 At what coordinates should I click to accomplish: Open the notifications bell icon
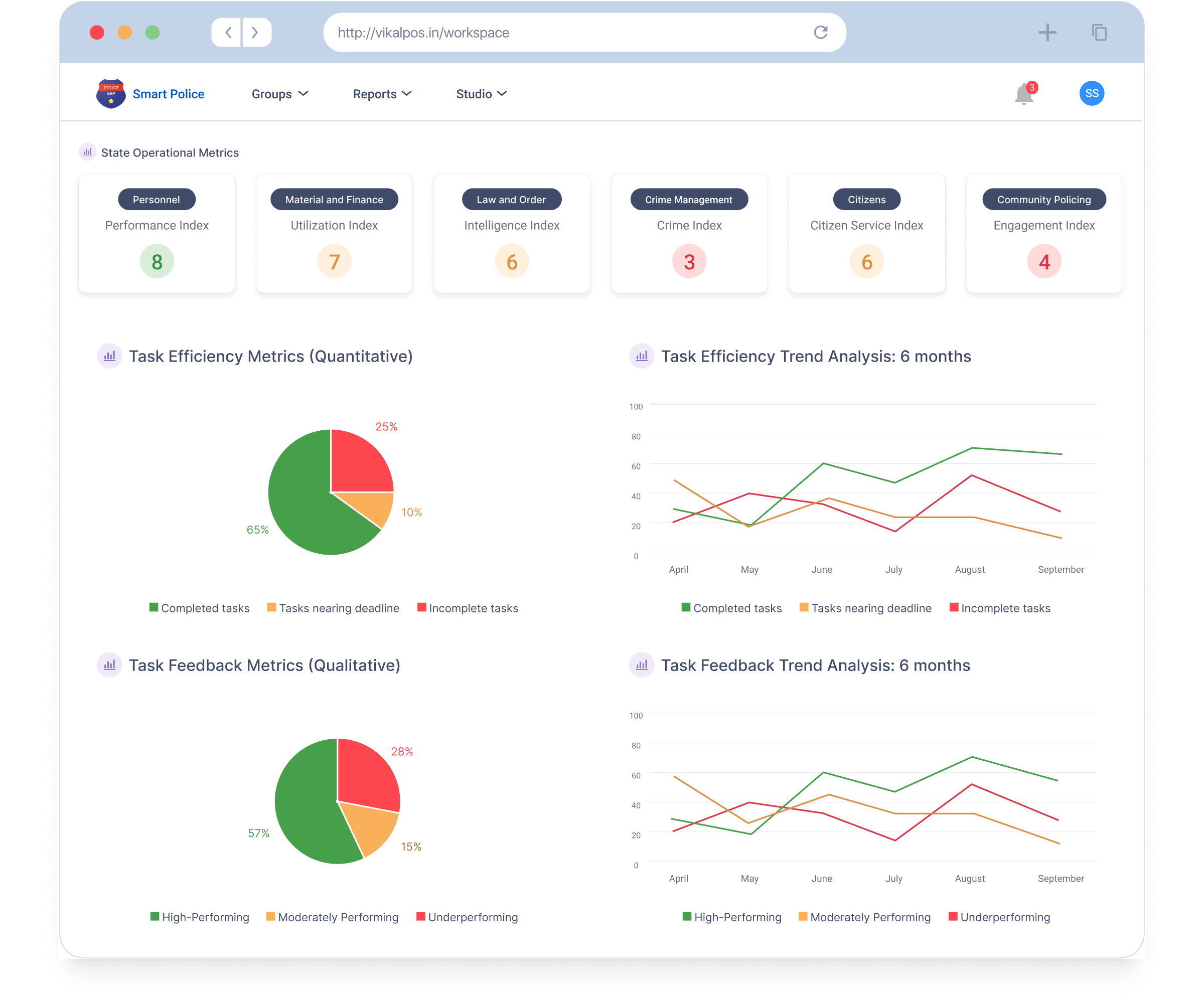[1023, 95]
